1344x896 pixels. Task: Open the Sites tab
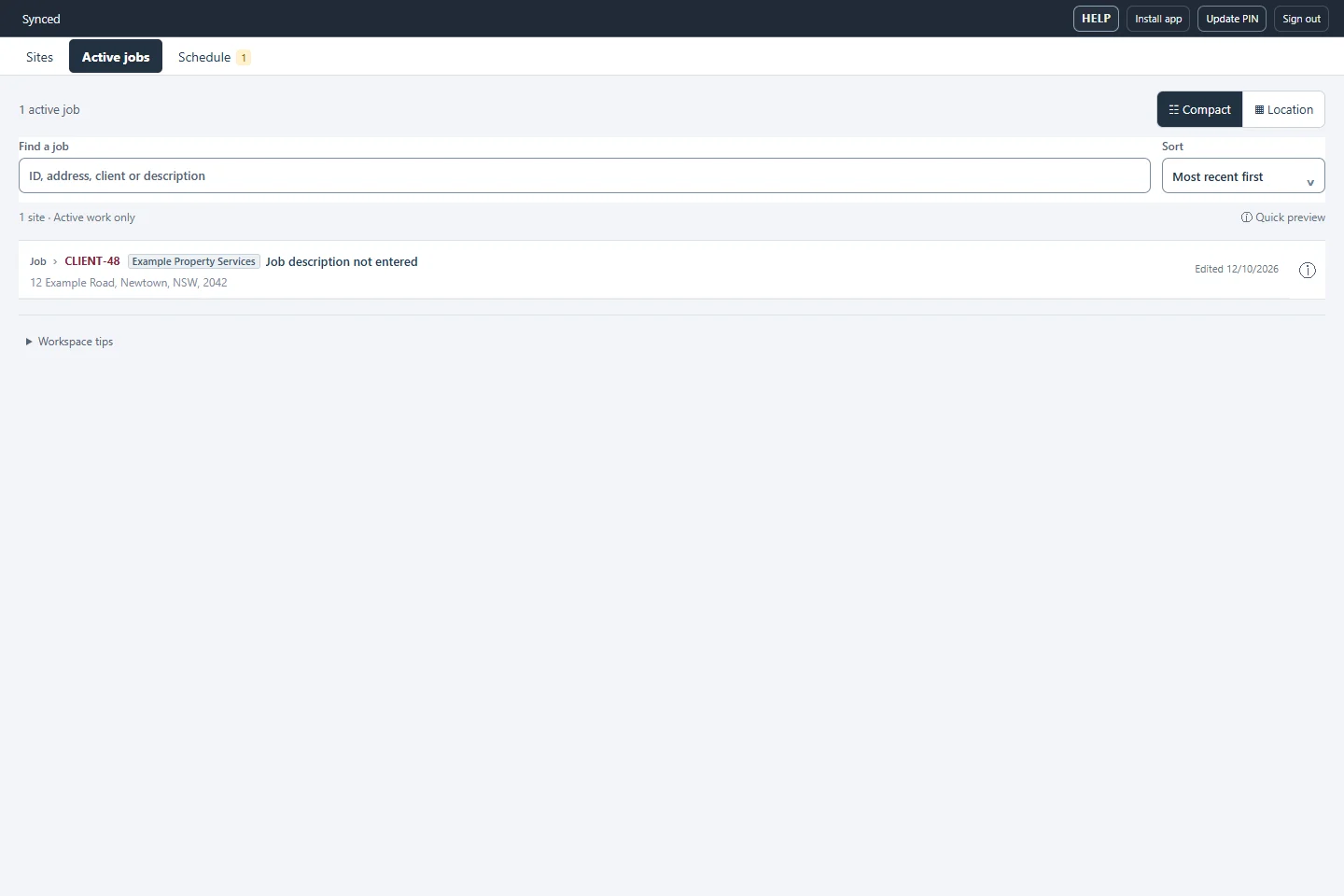point(40,57)
